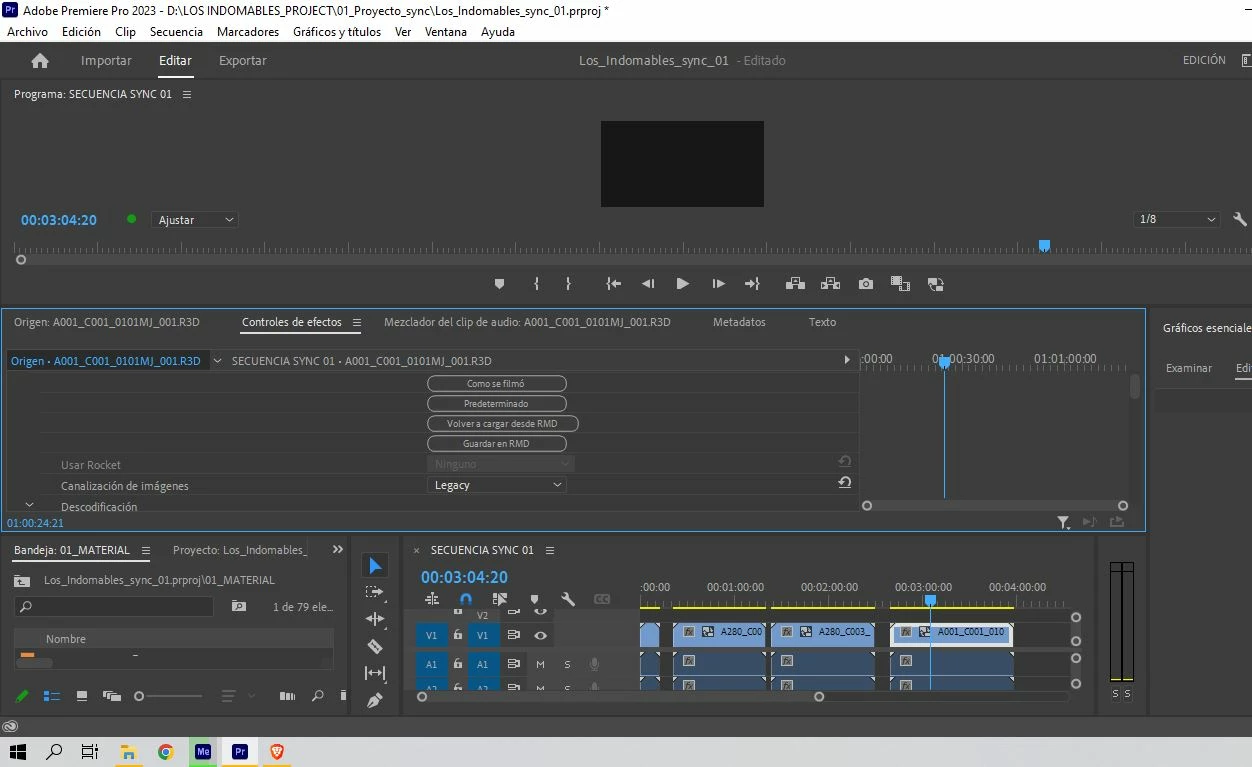Toggle project writable green pencil icon
The image size is (1252, 767).
click(x=22, y=696)
